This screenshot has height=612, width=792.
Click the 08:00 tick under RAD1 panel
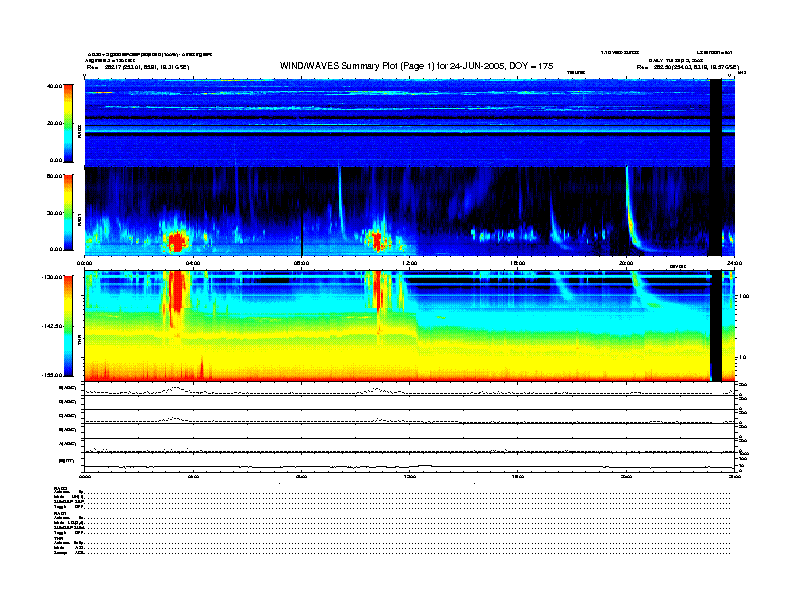click(301, 263)
